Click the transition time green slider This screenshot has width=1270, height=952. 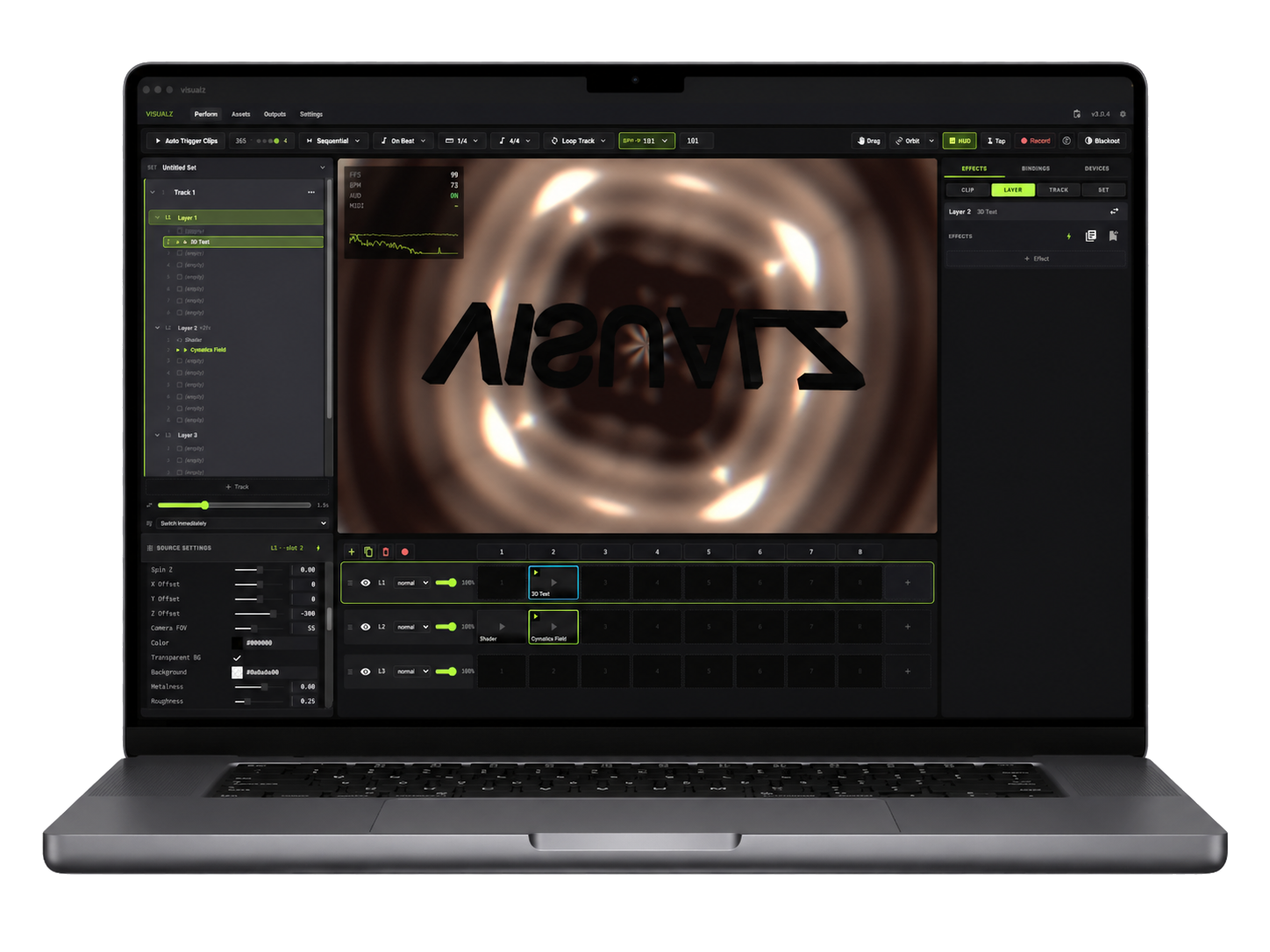click(x=234, y=505)
